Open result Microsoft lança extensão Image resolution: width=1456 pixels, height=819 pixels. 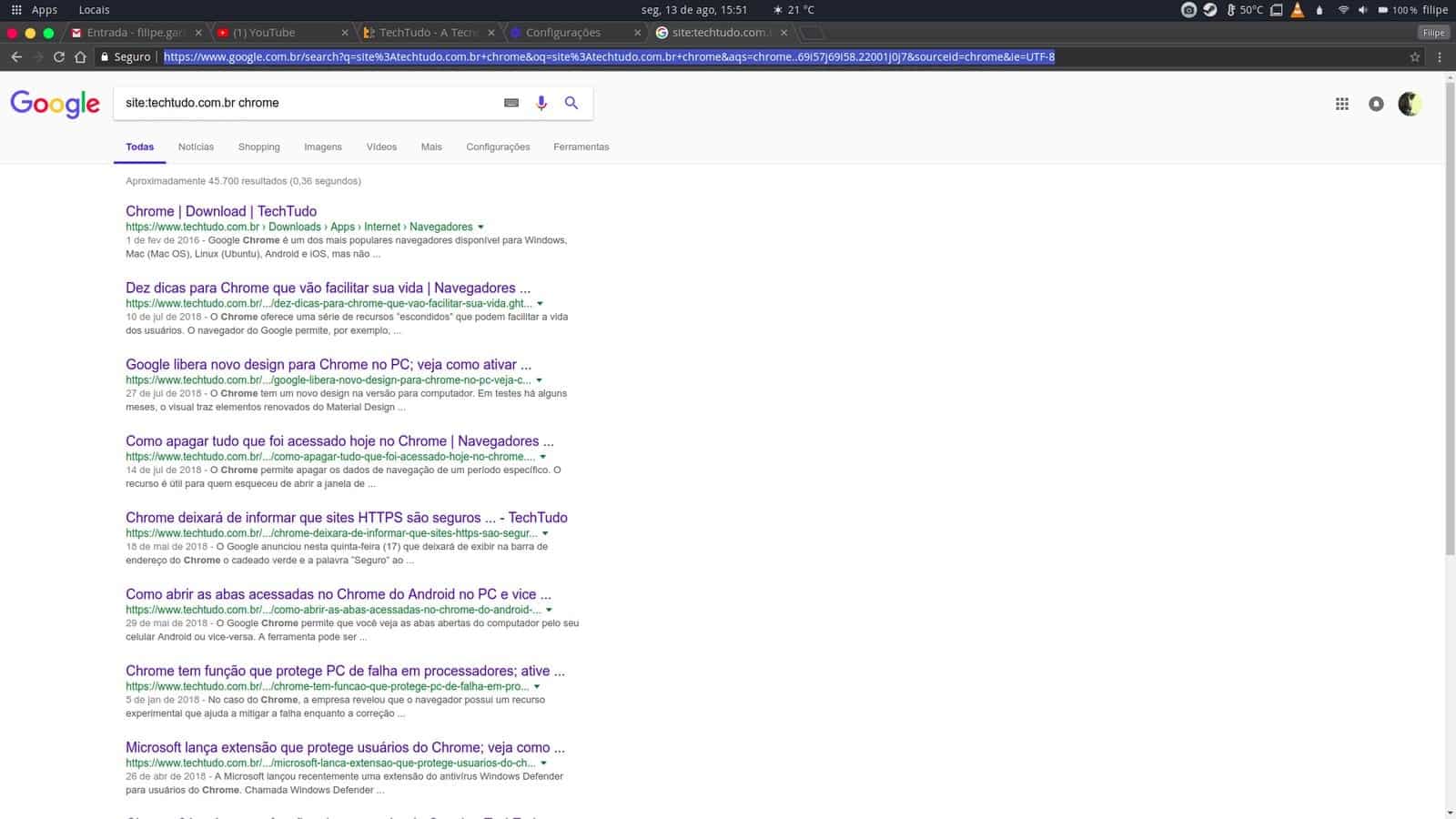tap(345, 747)
